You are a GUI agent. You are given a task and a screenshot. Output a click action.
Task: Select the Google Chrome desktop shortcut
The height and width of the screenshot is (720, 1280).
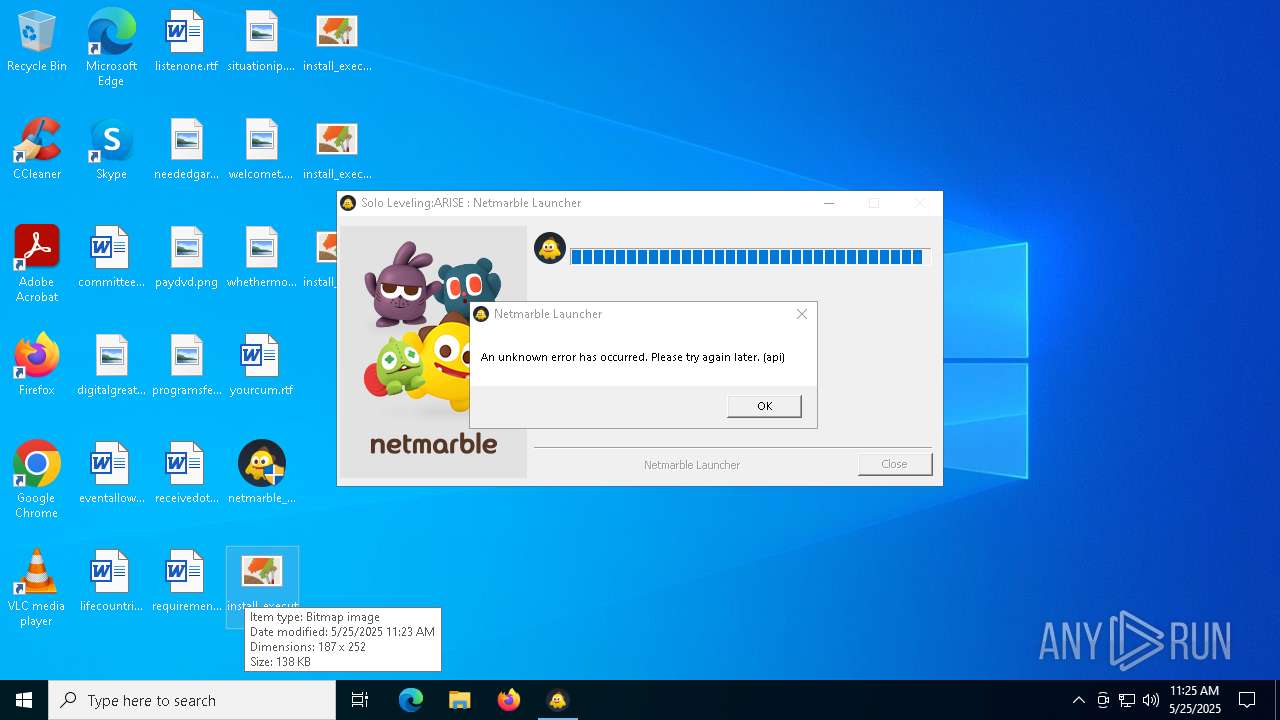tap(37, 480)
